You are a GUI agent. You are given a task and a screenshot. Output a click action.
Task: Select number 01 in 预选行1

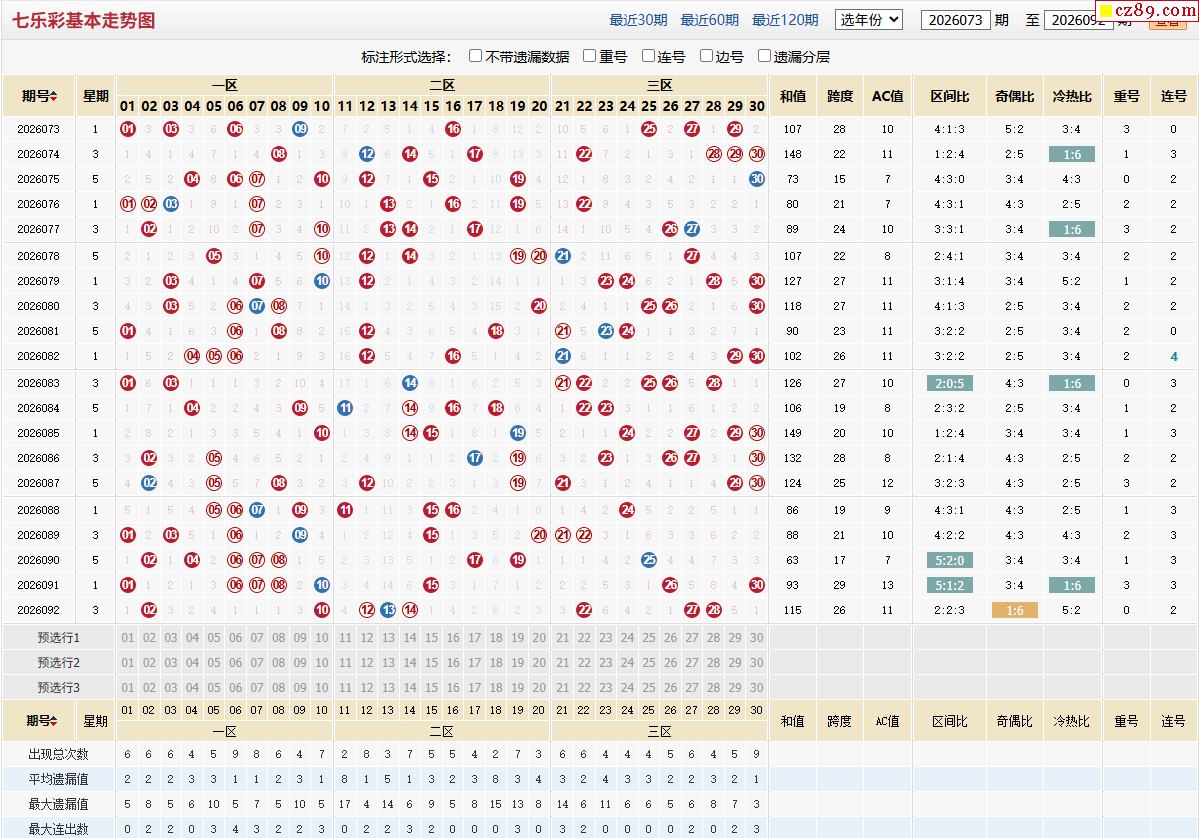point(128,638)
